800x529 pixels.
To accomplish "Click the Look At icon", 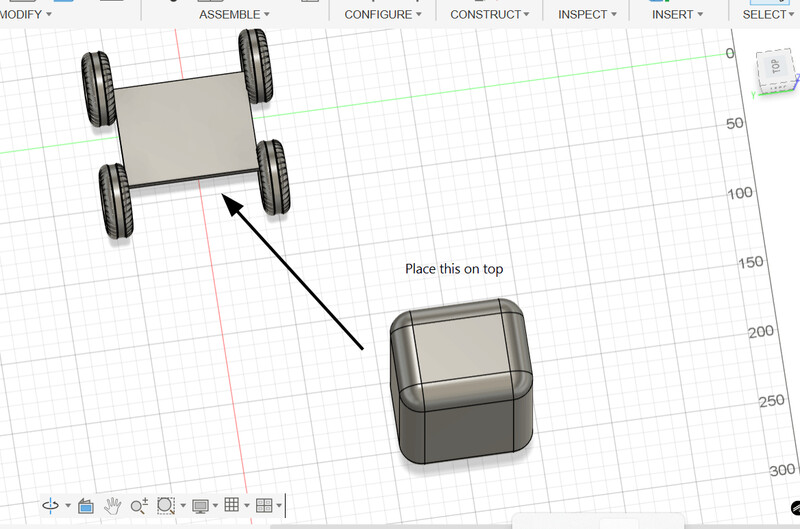I will tap(86, 506).
